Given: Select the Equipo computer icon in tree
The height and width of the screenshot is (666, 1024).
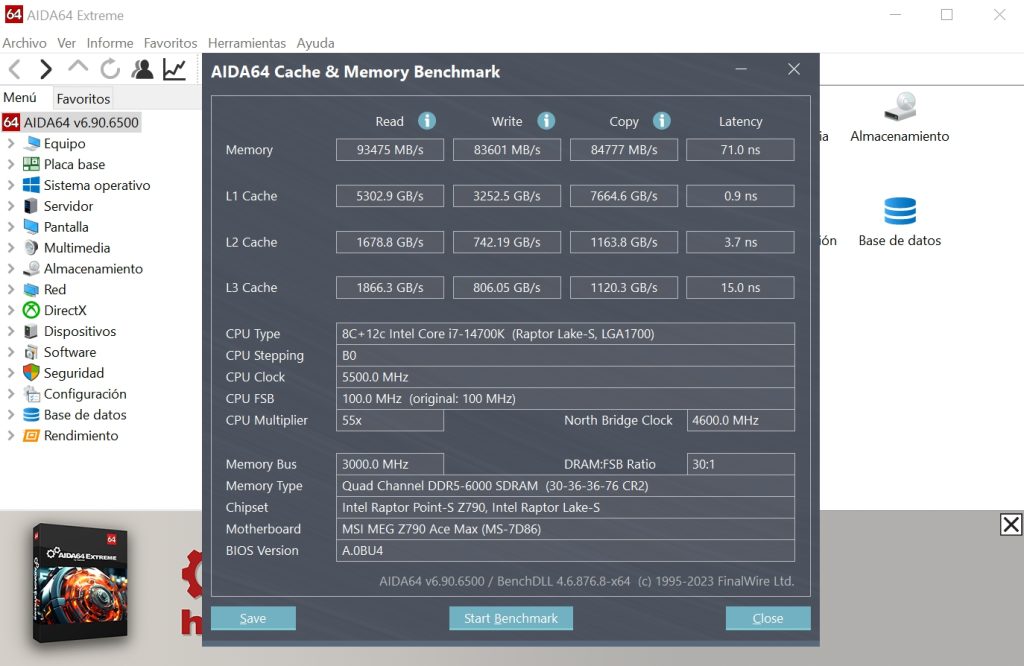Looking at the screenshot, I should coord(31,143).
